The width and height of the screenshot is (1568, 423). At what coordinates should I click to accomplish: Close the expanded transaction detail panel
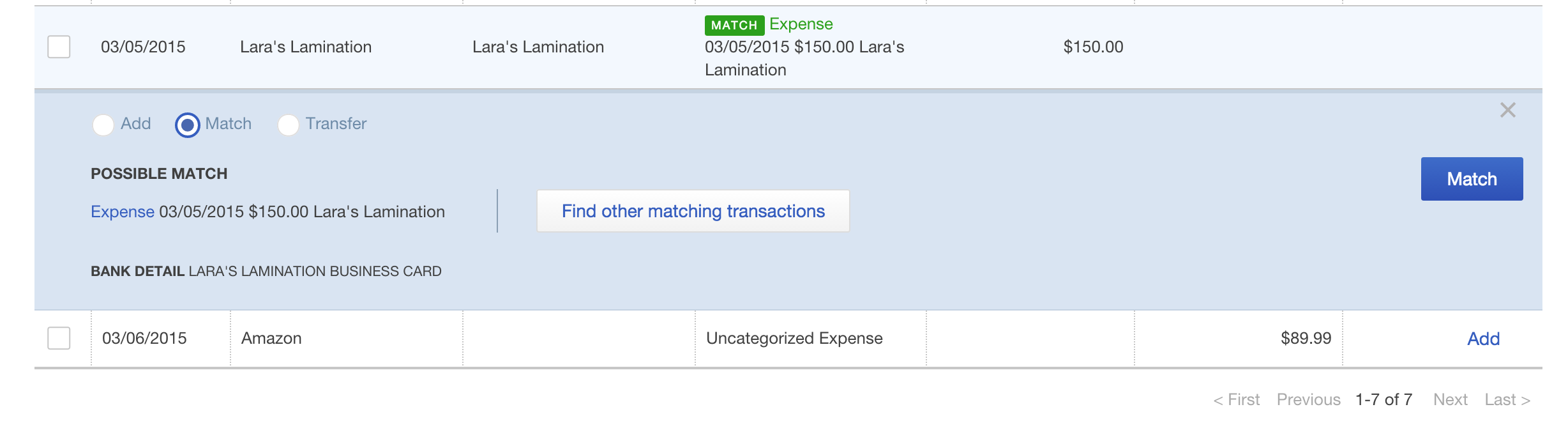(x=1507, y=111)
